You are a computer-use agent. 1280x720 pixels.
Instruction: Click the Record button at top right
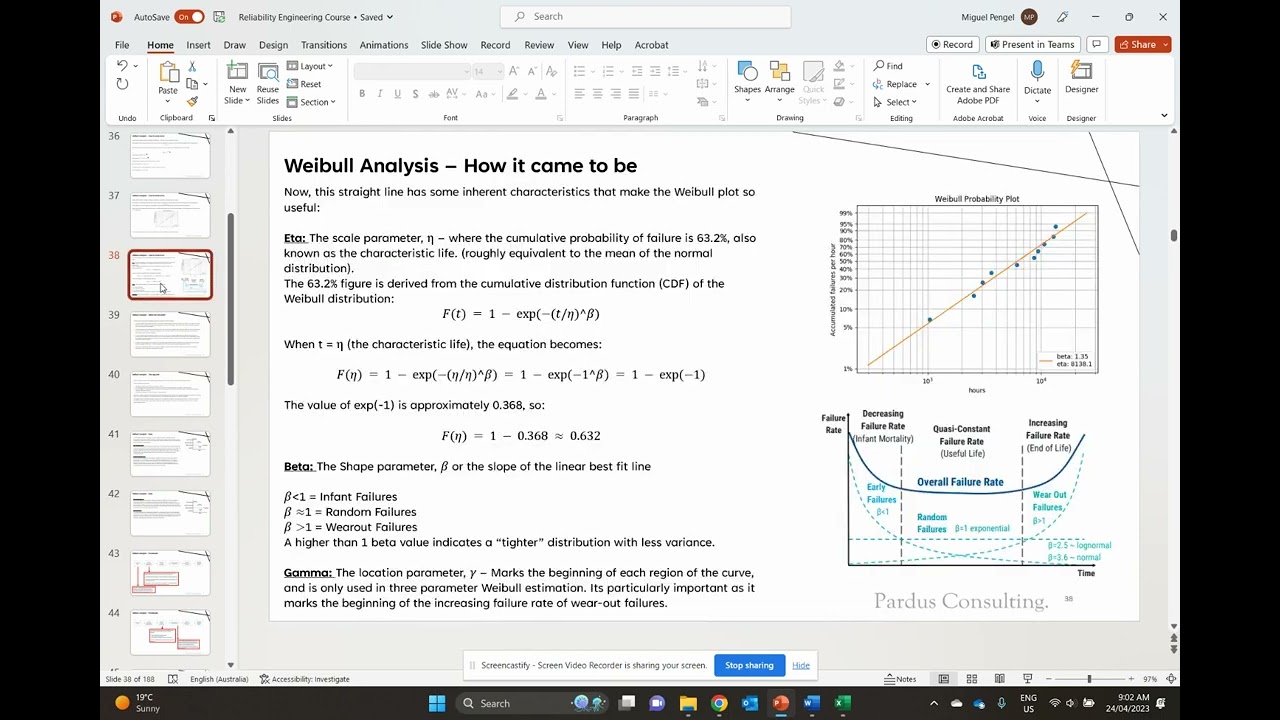[951, 44]
